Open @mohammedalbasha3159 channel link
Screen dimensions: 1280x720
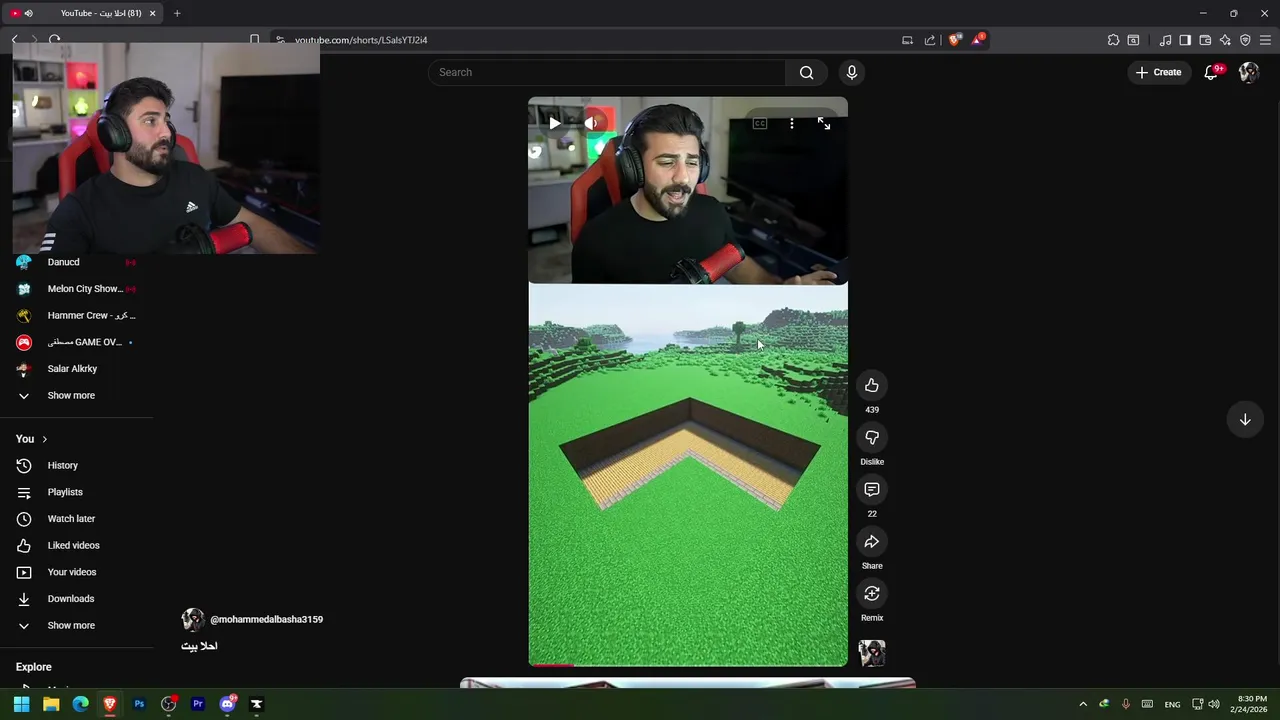(266, 620)
